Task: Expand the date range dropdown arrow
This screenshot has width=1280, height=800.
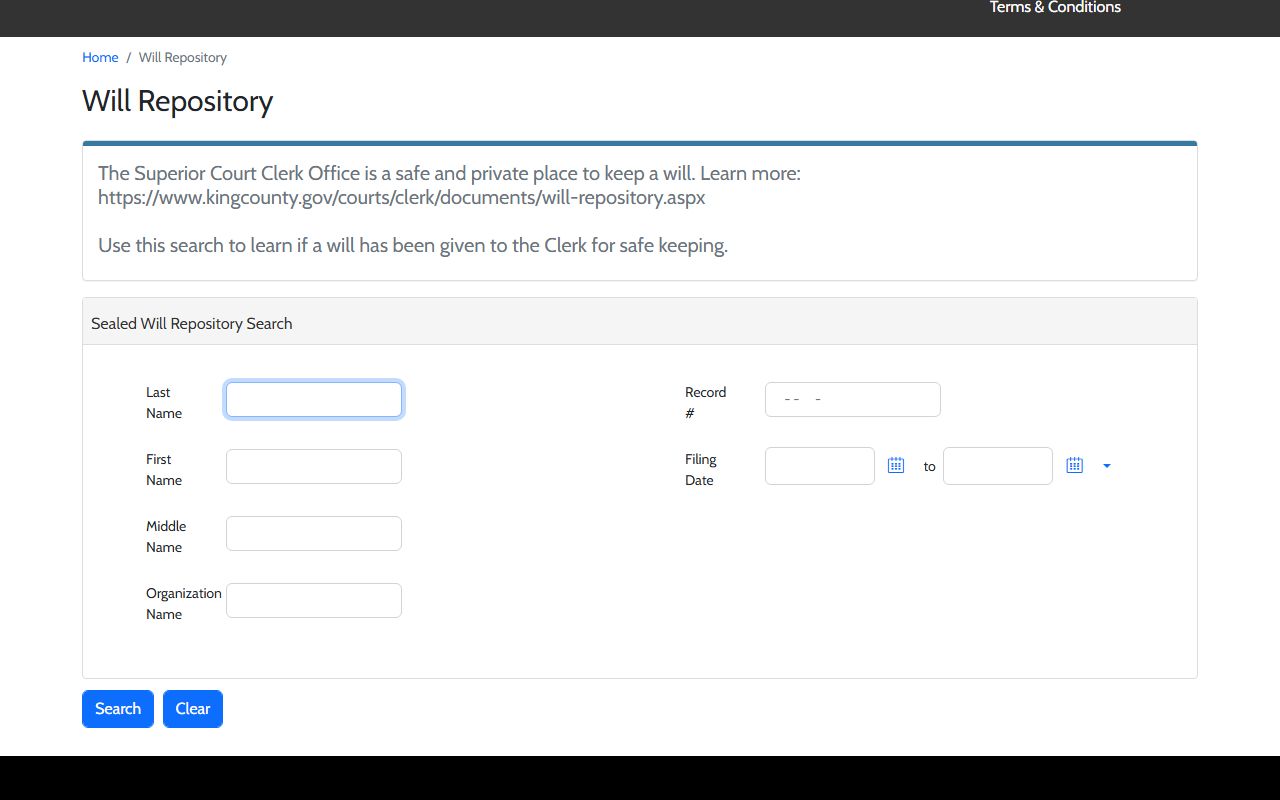Action: (x=1106, y=466)
